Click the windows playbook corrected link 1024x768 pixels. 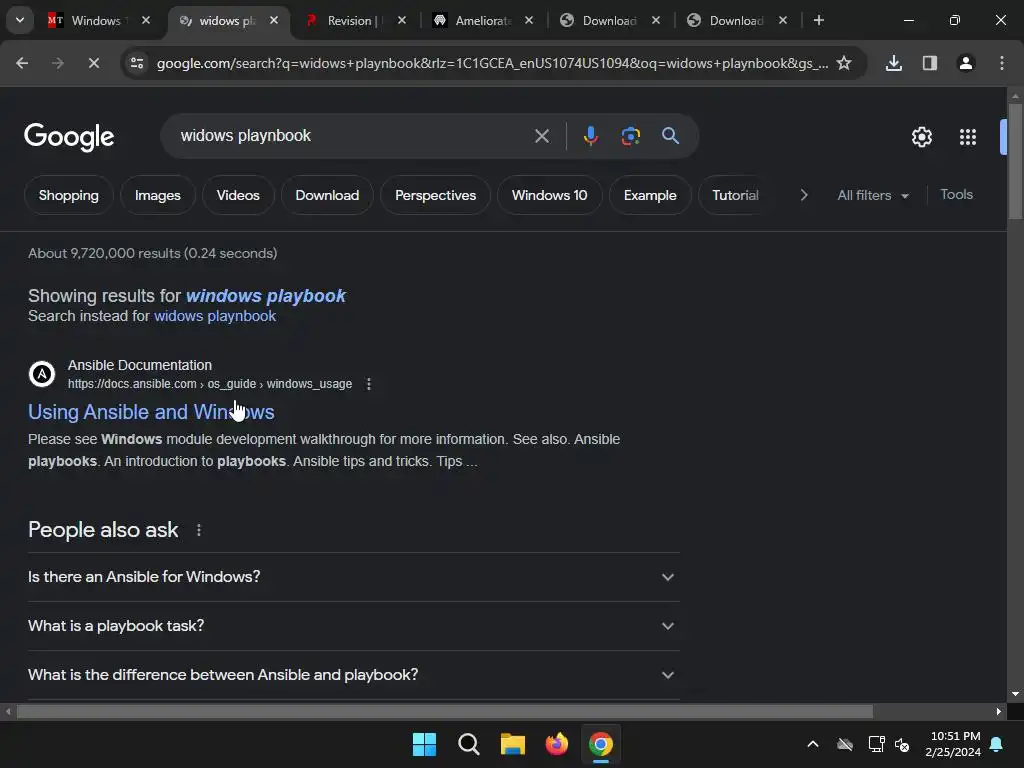pyautogui.click(x=266, y=296)
